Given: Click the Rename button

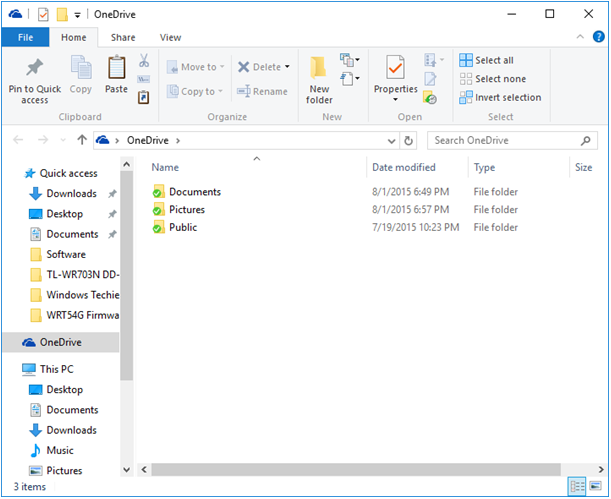Looking at the screenshot, I should click(x=262, y=92).
